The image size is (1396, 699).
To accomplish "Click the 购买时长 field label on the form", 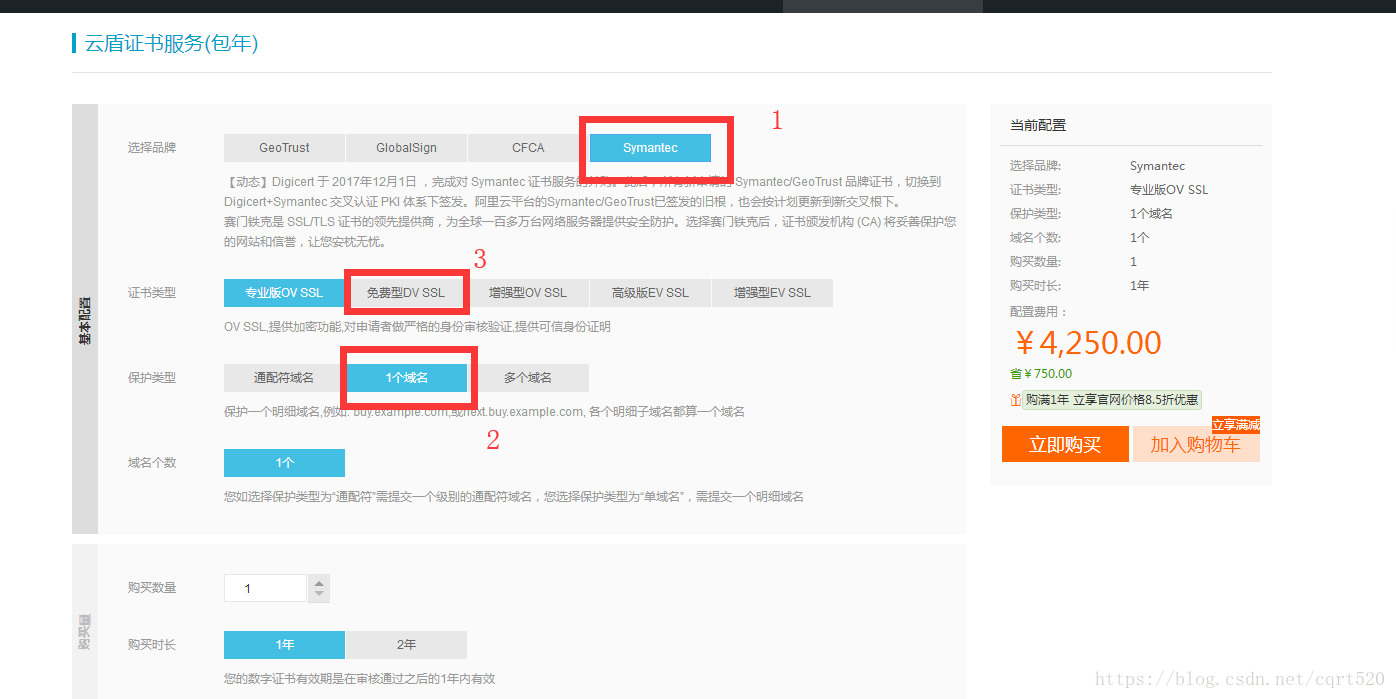I will click(x=152, y=645).
